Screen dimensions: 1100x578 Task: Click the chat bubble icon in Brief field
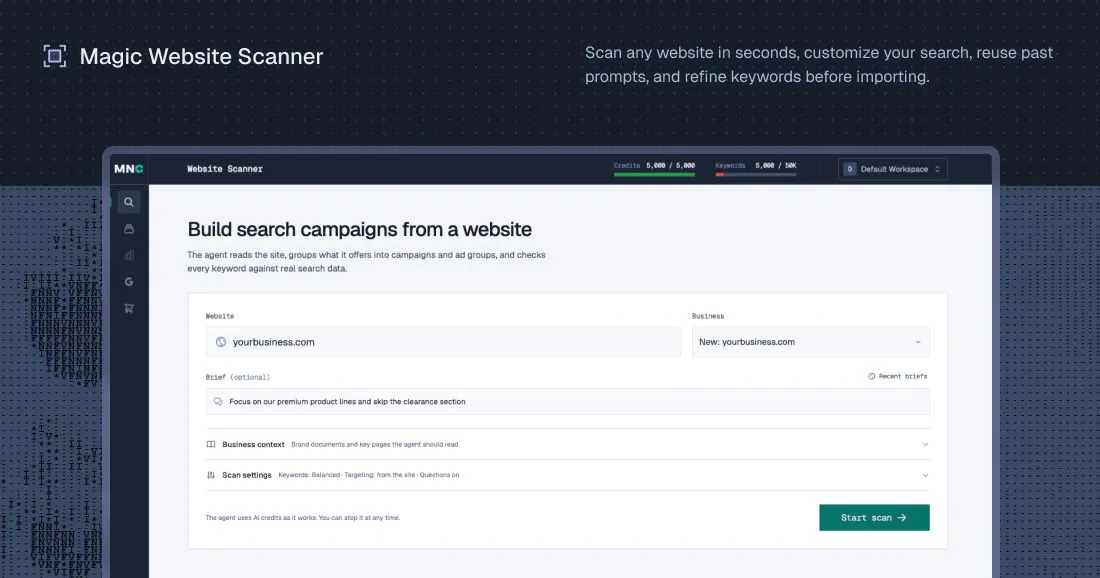[x=218, y=402]
